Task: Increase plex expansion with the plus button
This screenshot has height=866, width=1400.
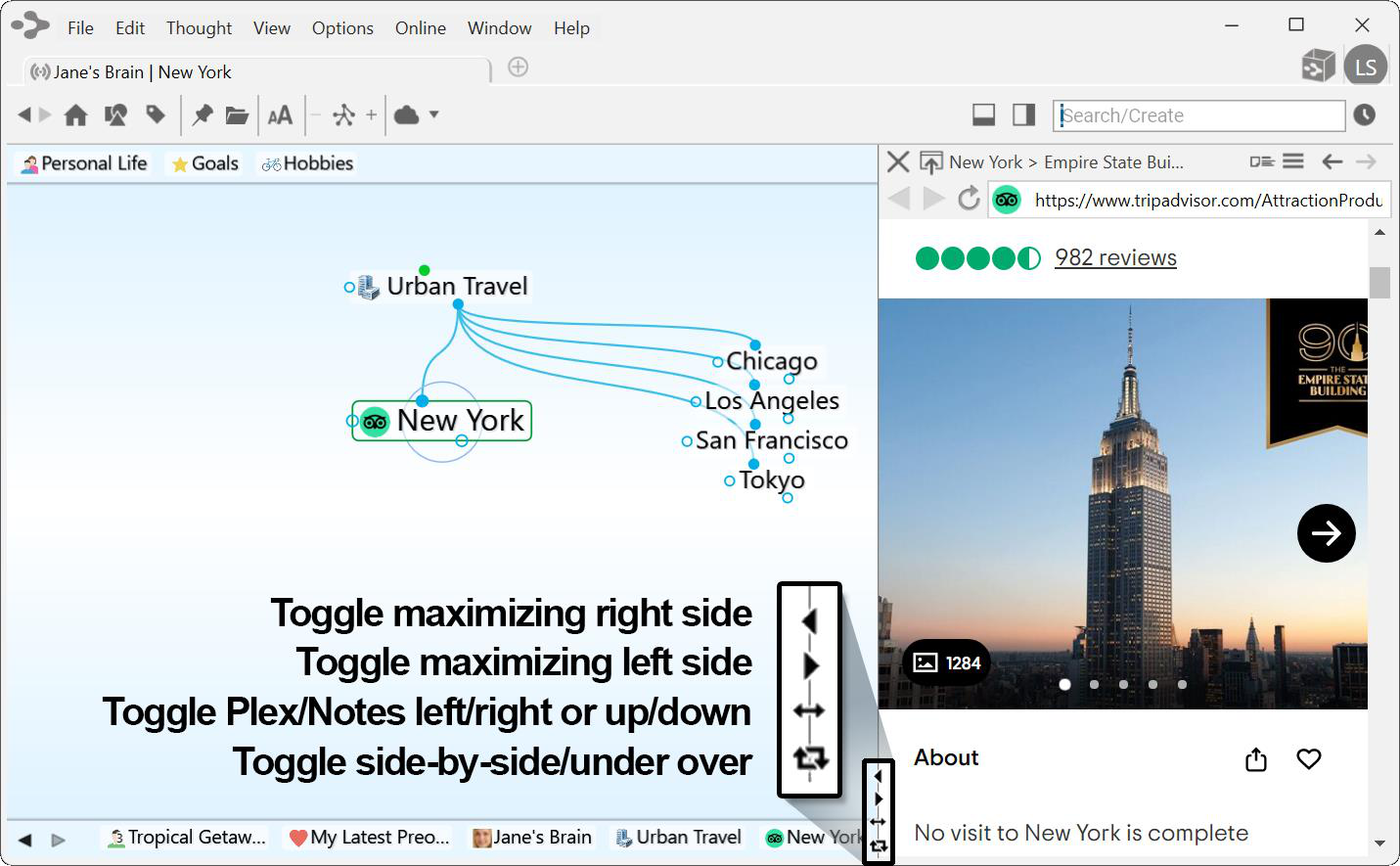Action: (371, 115)
